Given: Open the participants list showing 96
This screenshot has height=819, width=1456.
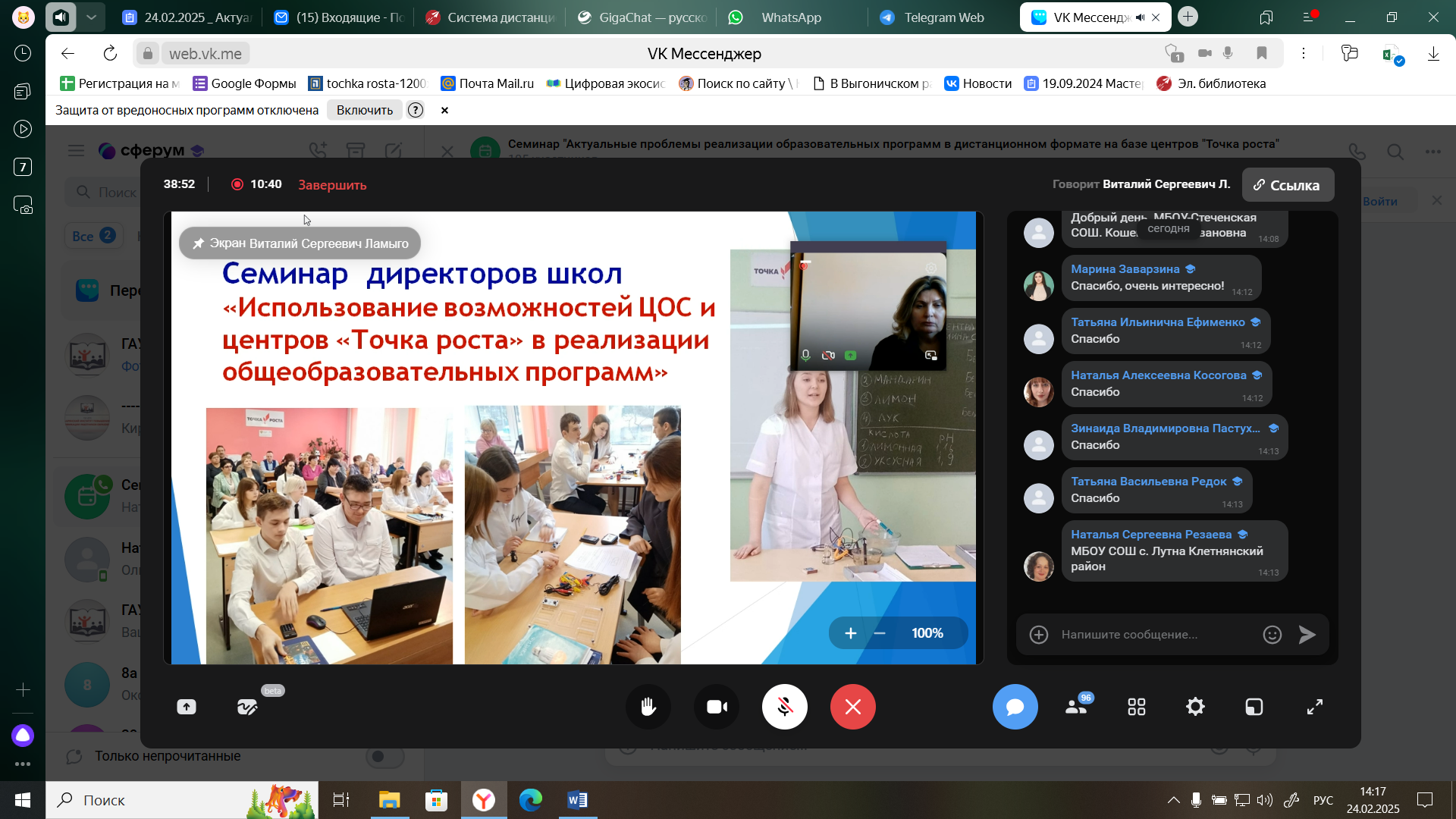Looking at the screenshot, I should [1077, 706].
